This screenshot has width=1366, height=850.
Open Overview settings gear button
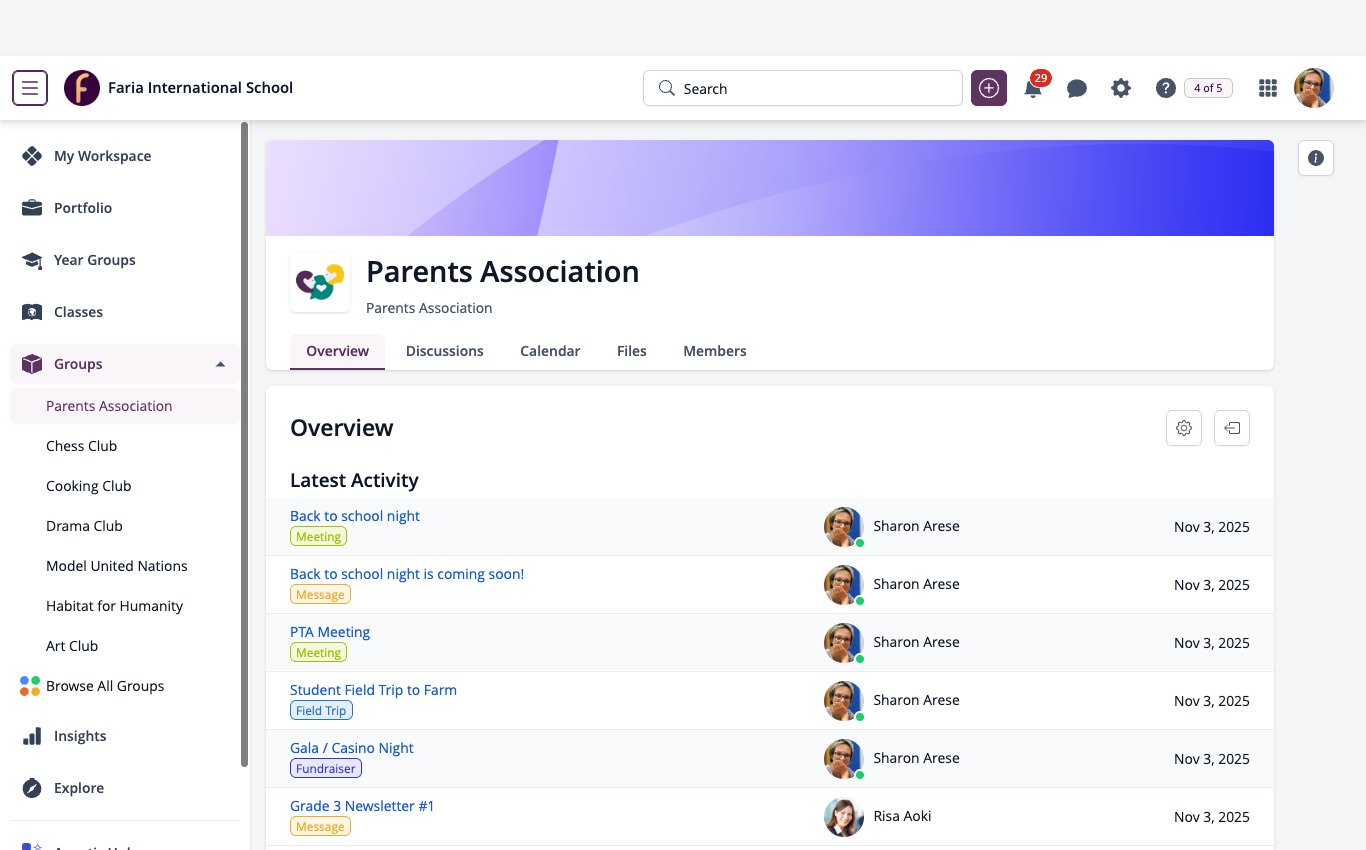1184,428
